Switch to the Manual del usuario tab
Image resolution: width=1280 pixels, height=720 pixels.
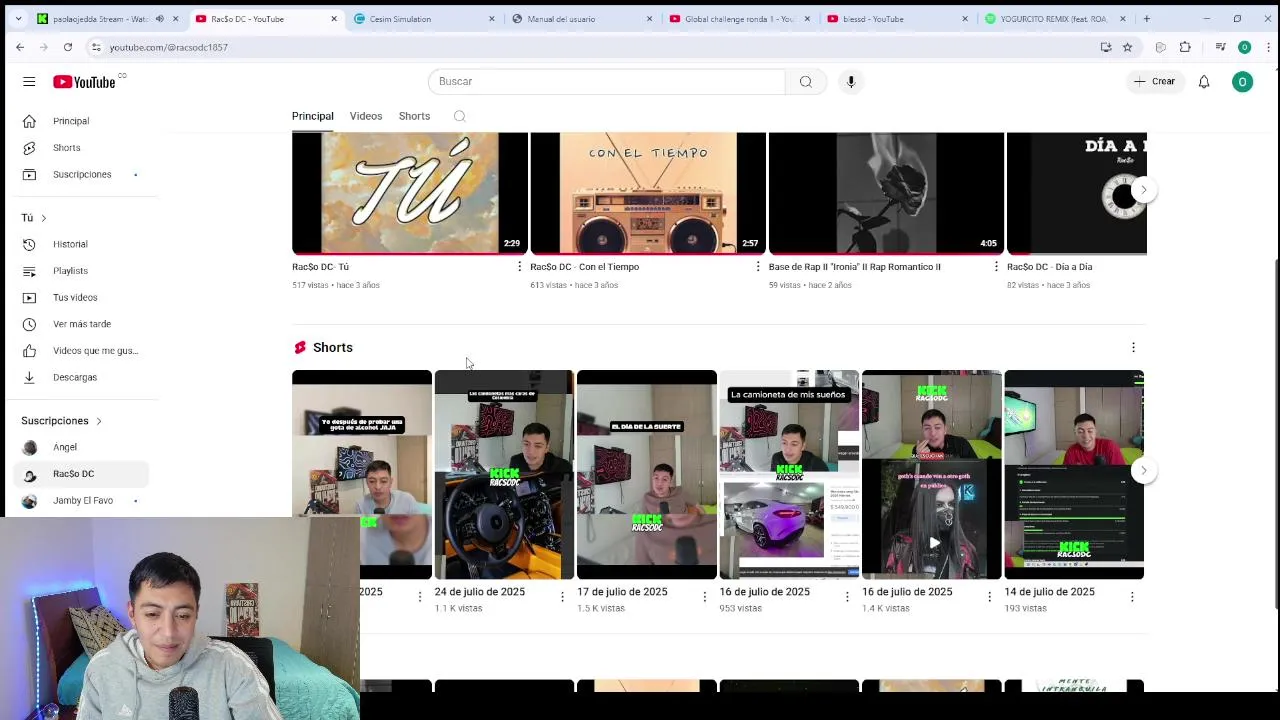(x=581, y=19)
